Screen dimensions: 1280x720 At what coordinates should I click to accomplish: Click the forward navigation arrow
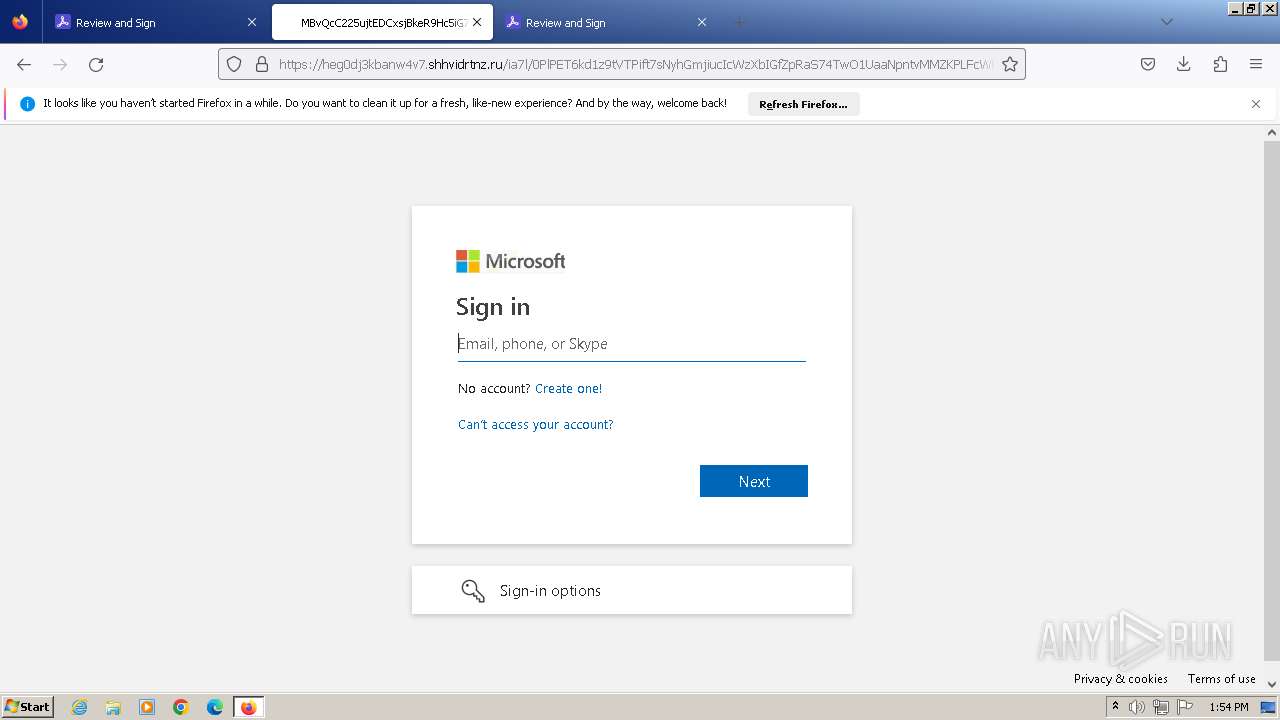[x=60, y=64]
